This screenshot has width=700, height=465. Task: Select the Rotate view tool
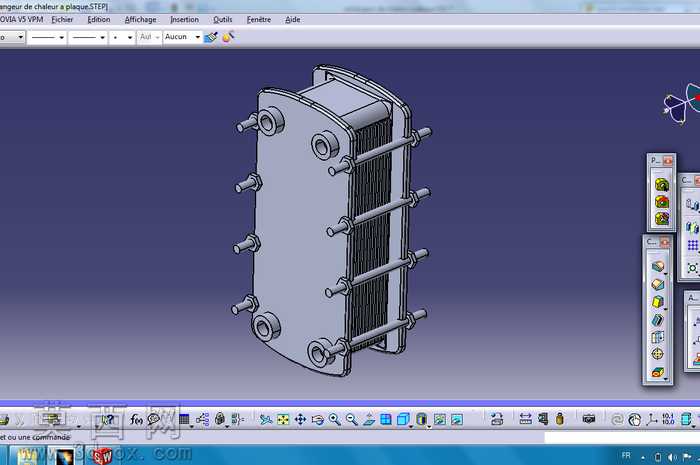(317, 419)
